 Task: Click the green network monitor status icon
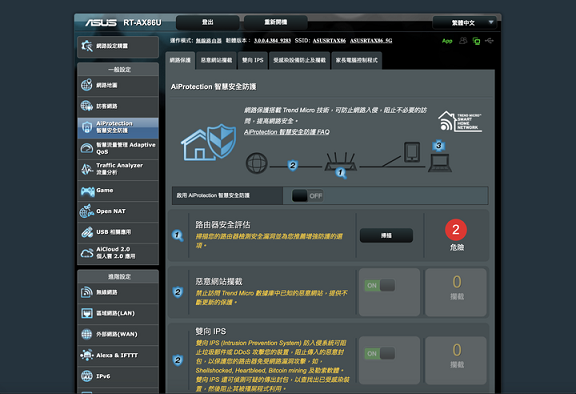tap(476, 41)
